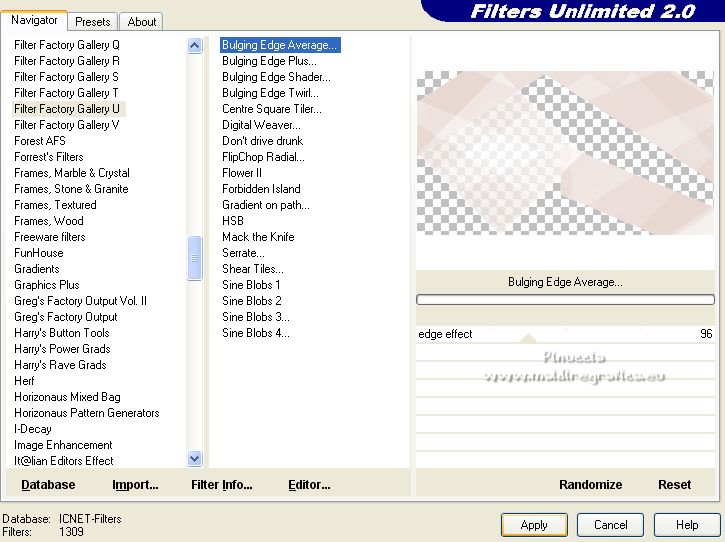Screen dimensions: 725x542
Task: Choose Shear Tiles... filter
Action: 252,269
